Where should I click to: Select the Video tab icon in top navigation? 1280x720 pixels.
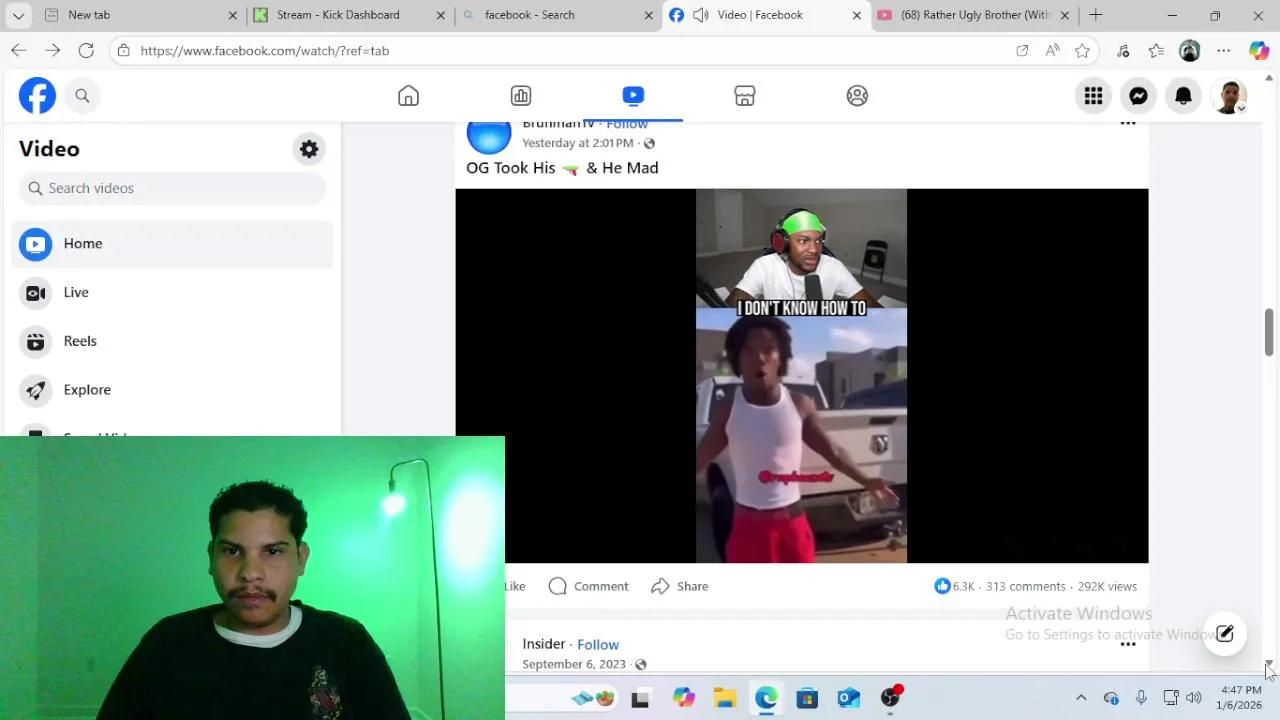pyautogui.click(x=633, y=96)
